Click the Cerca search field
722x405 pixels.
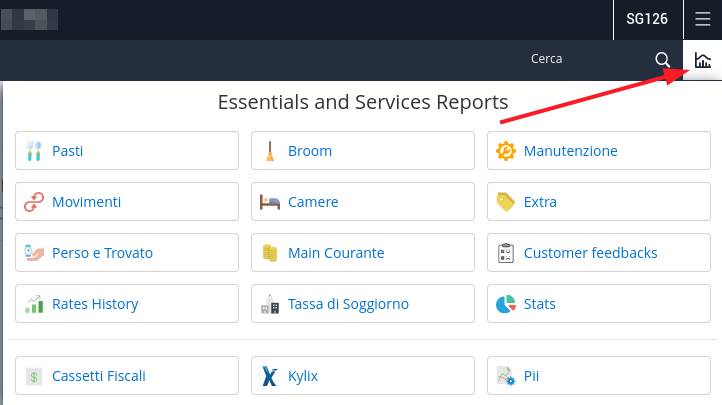click(x=546, y=59)
